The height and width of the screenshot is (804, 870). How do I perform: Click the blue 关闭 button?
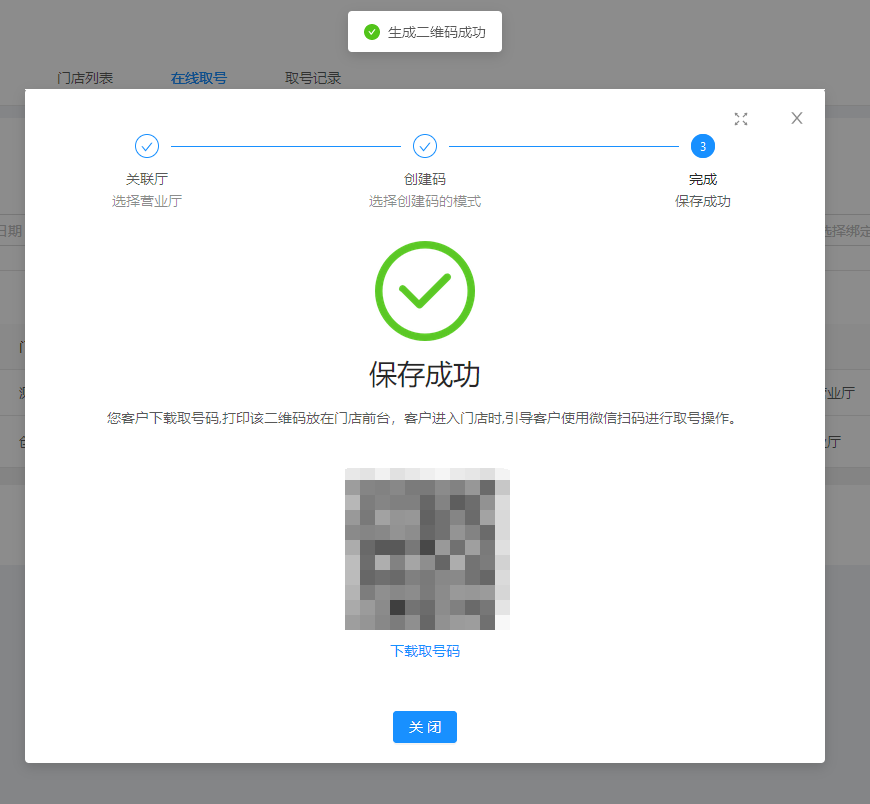pyautogui.click(x=425, y=727)
